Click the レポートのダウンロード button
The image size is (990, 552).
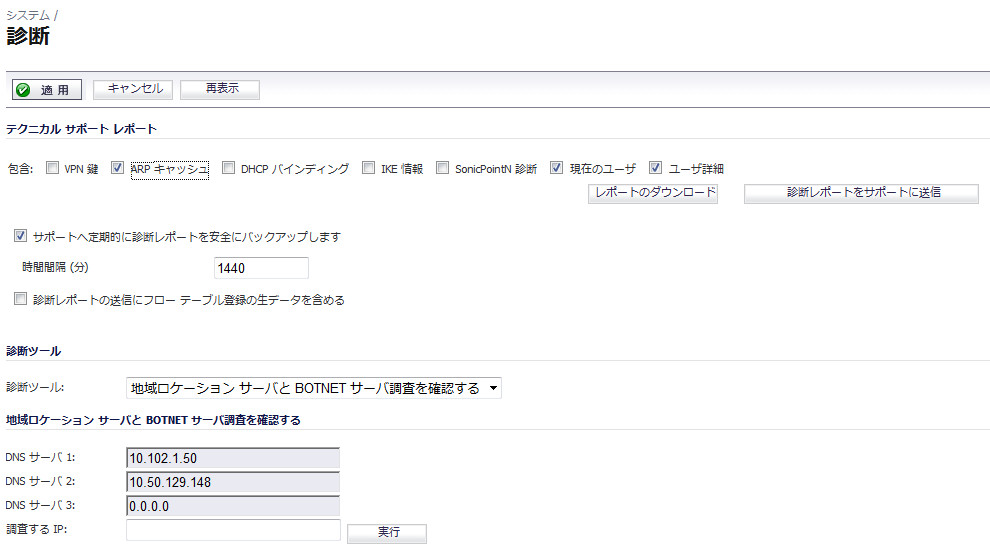coord(653,193)
